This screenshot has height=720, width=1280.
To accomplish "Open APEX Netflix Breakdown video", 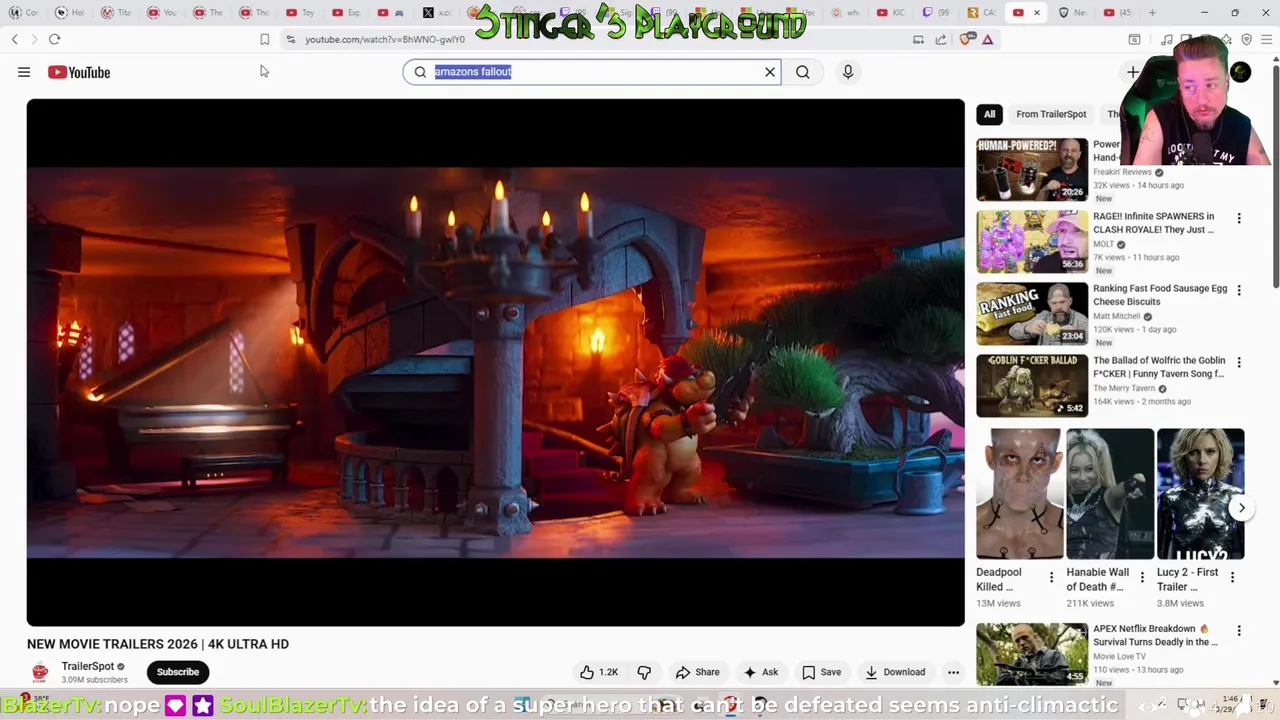I will [1155, 635].
